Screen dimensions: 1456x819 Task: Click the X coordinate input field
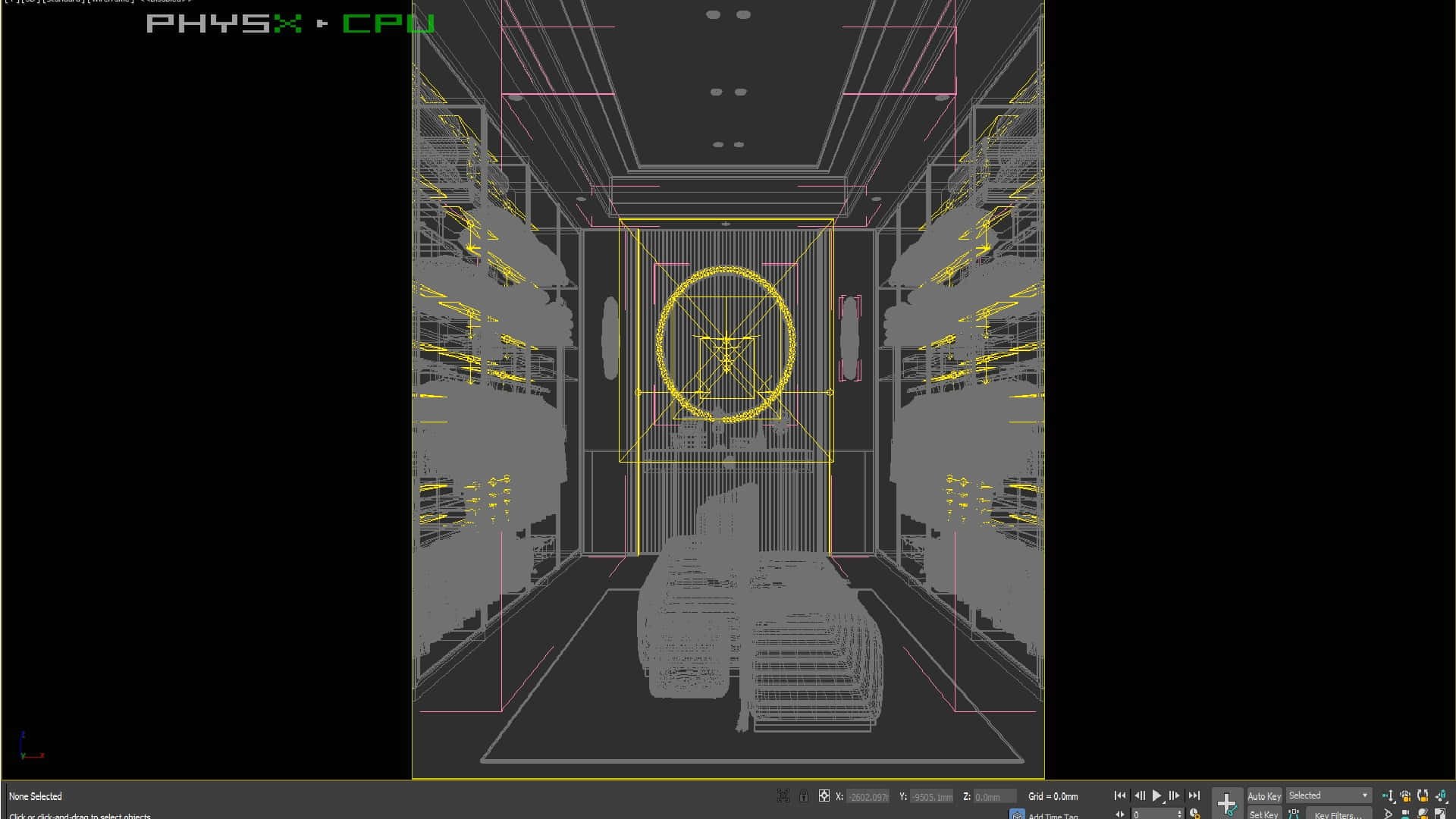click(868, 797)
